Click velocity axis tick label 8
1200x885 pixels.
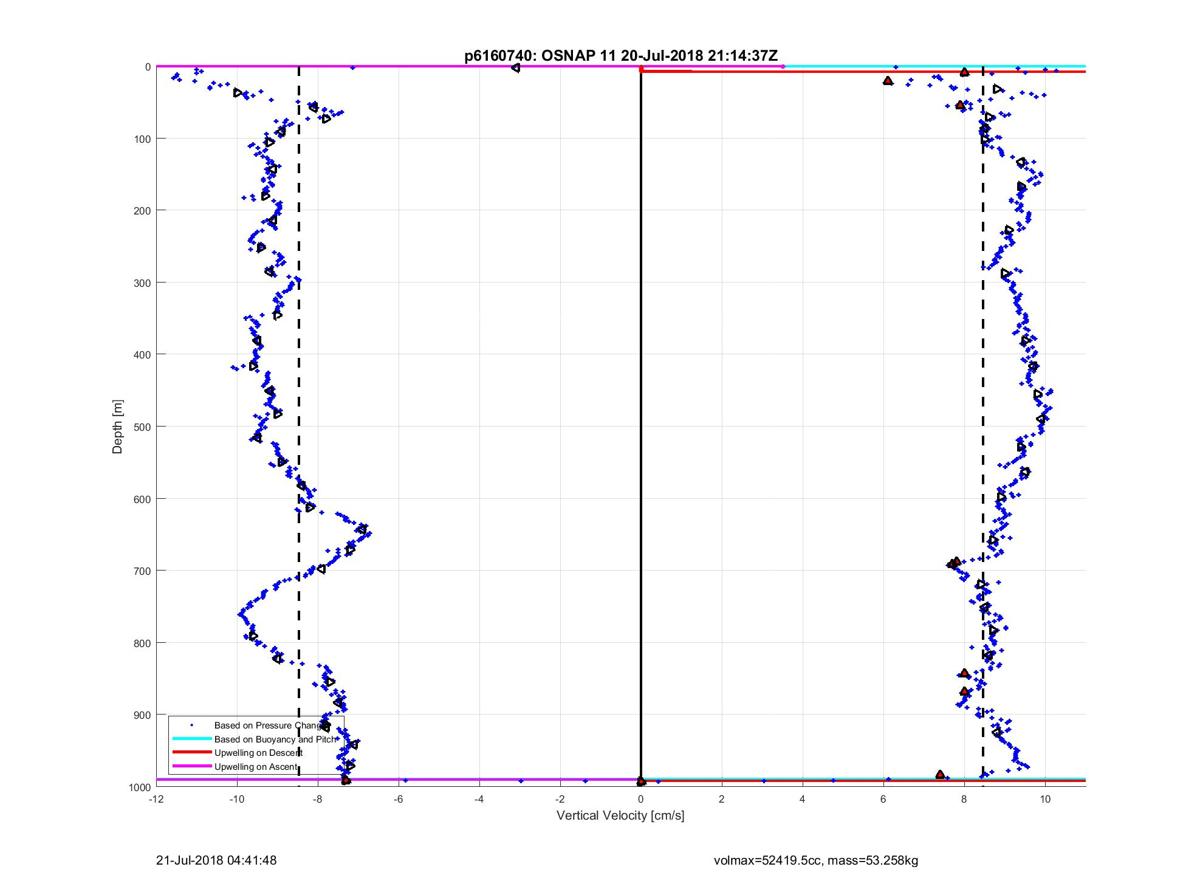click(x=964, y=800)
